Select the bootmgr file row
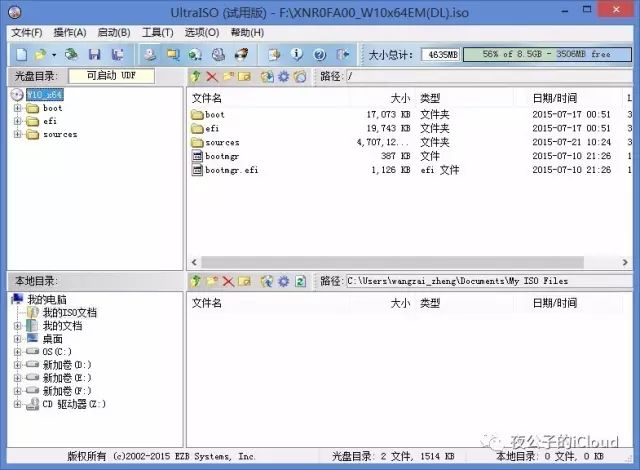Screen dimensions: 640x470 click(x=410, y=156)
